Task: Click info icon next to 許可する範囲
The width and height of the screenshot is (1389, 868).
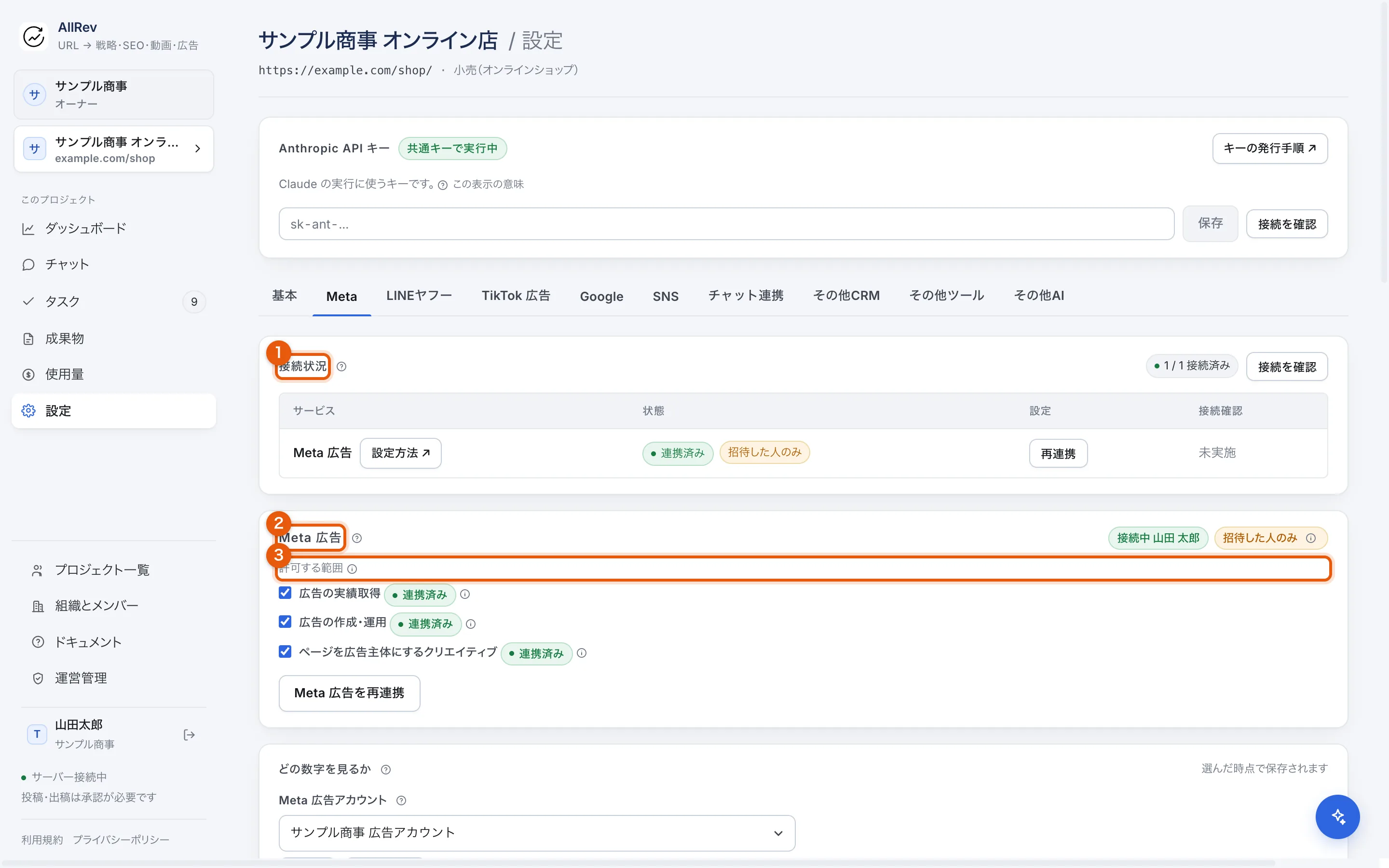Action: (353, 569)
